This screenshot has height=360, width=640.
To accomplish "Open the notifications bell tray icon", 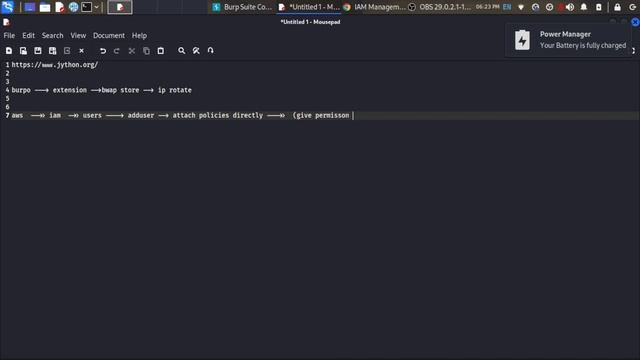I will pos(584,7).
